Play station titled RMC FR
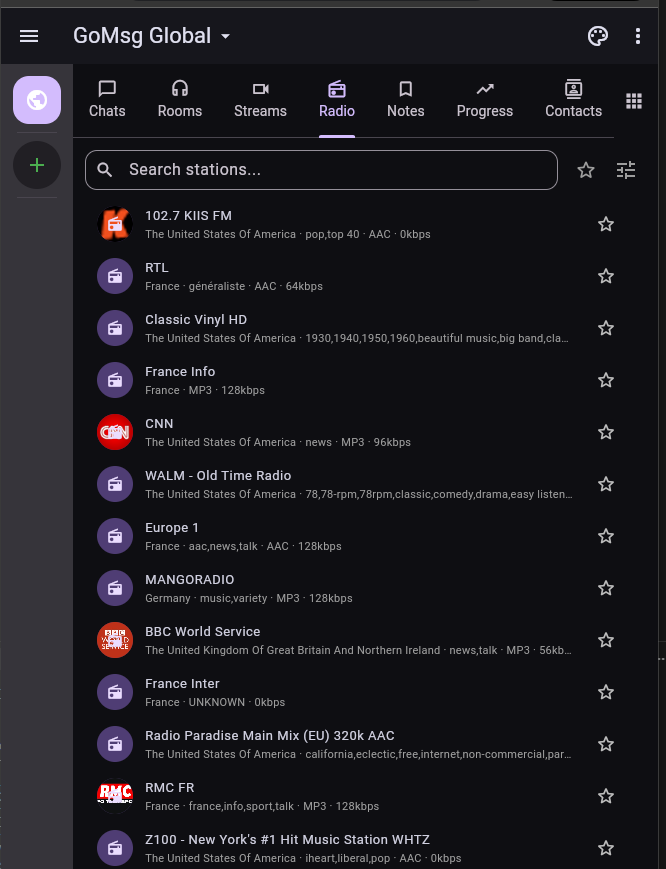666x869 pixels. point(170,788)
